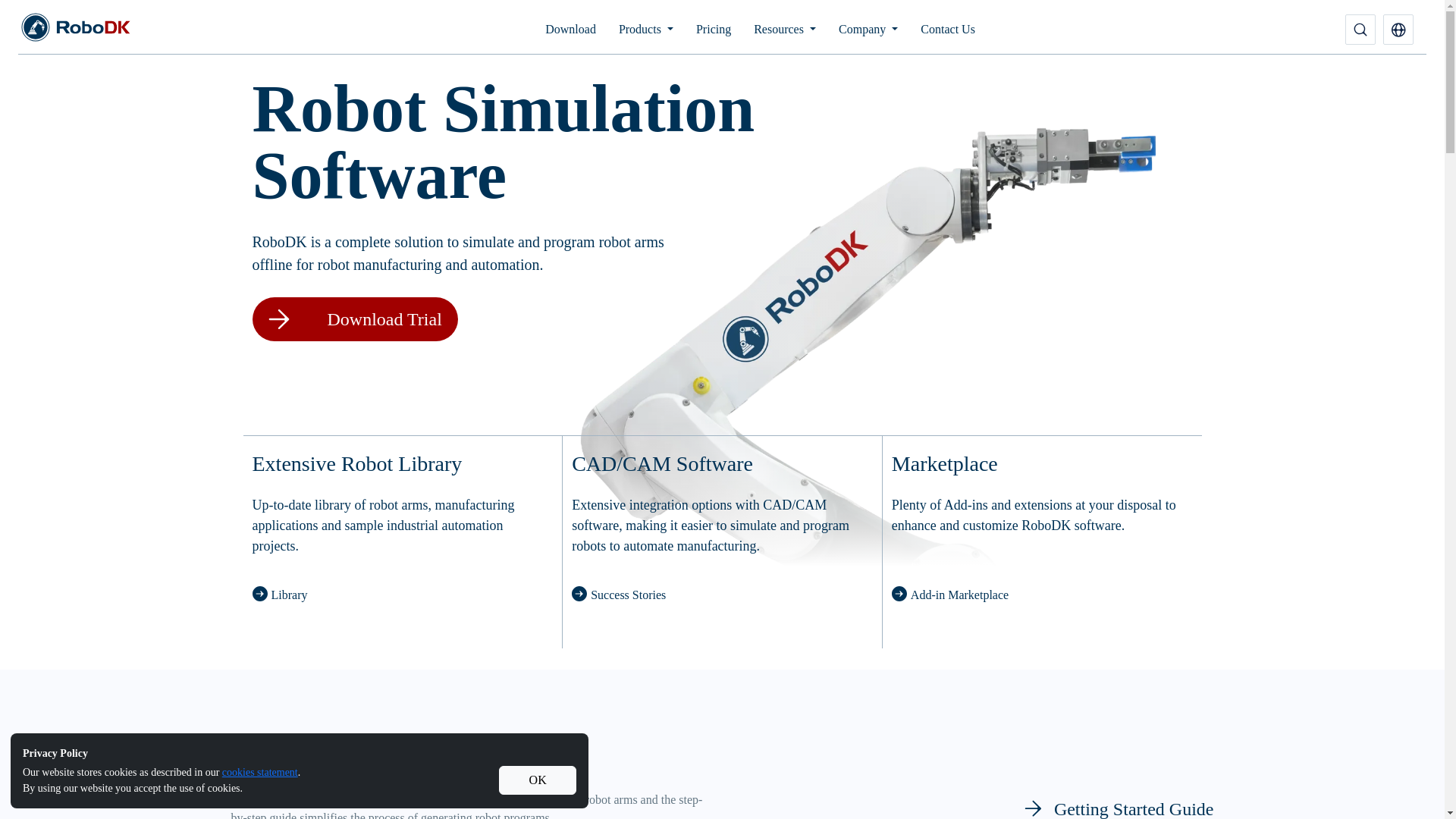
Task: Click the Extensive Robot Library heading
Action: click(x=356, y=464)
